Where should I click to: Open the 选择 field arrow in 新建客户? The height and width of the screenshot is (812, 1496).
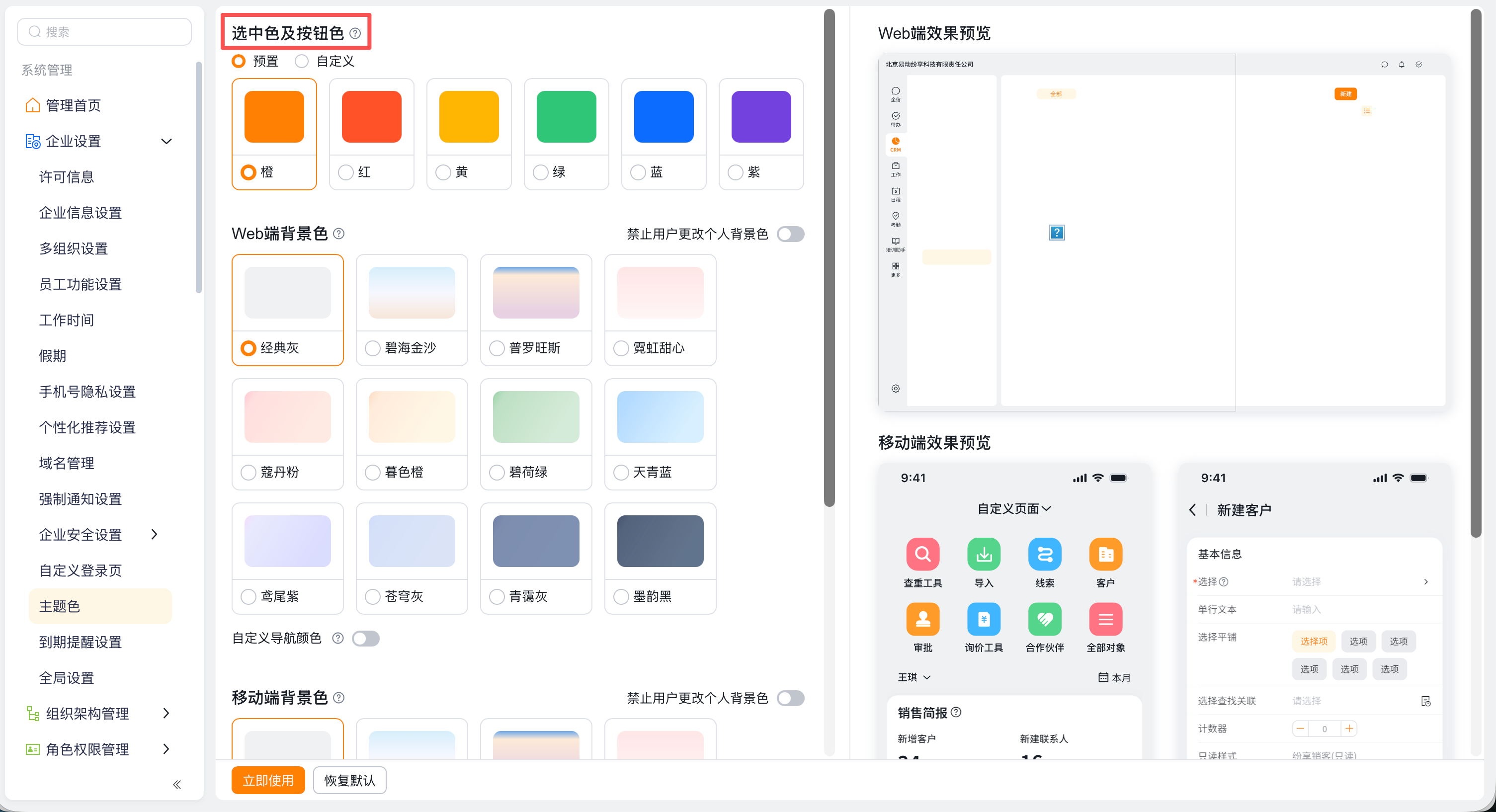point(1426,581)
